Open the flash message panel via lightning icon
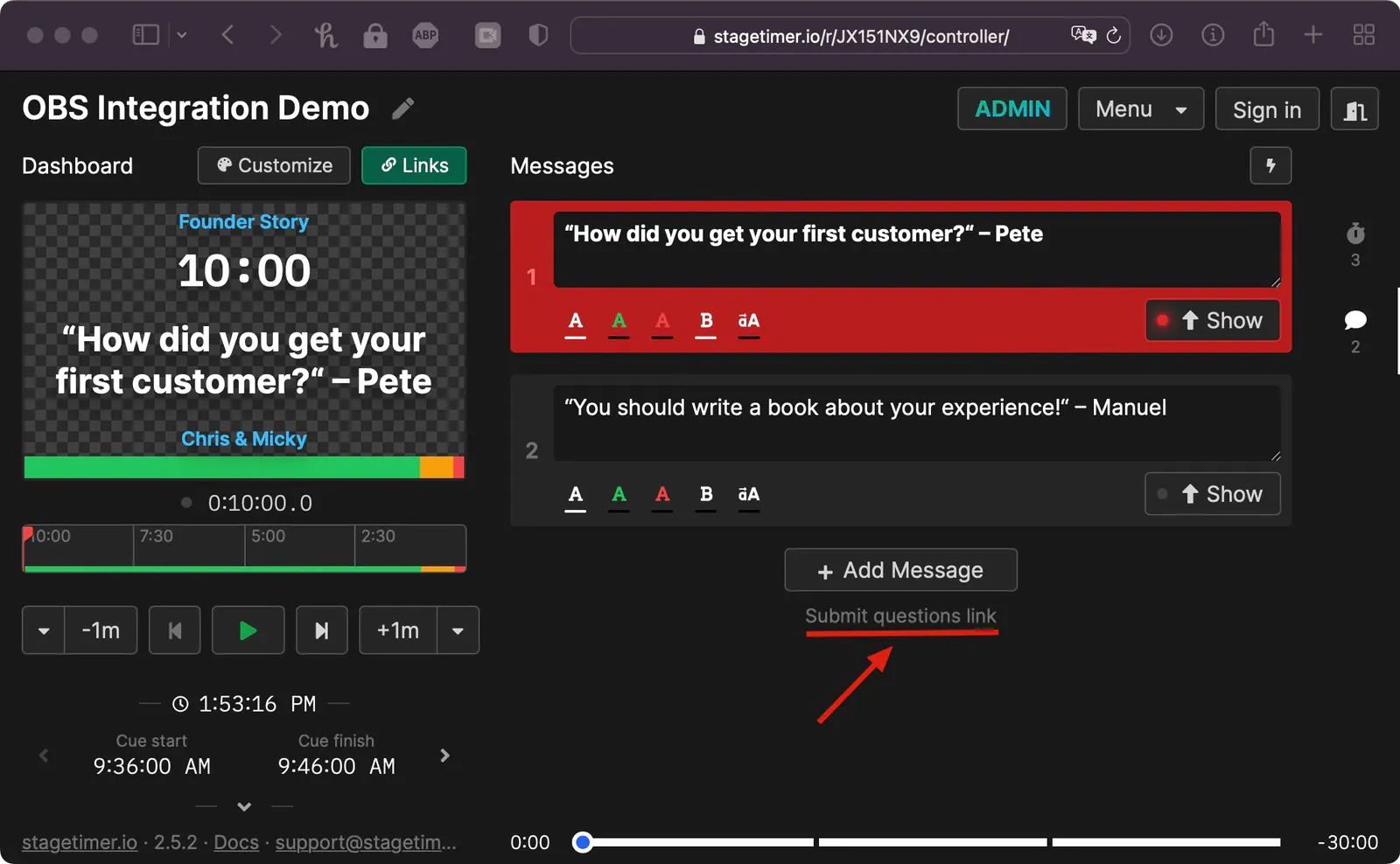 pos(1270,165)
